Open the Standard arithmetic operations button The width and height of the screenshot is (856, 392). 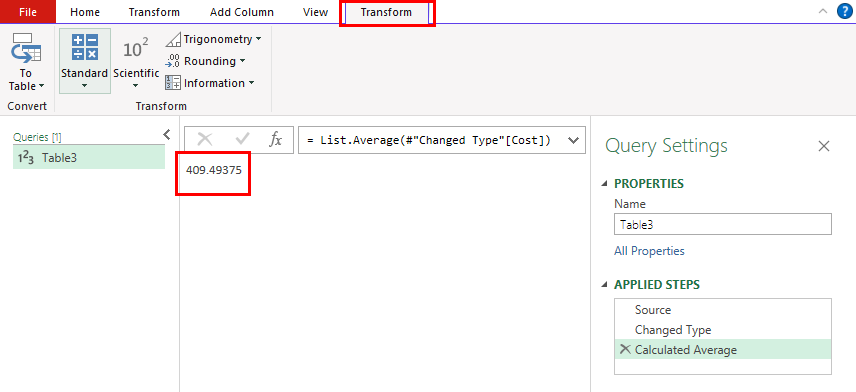point(85,61)
